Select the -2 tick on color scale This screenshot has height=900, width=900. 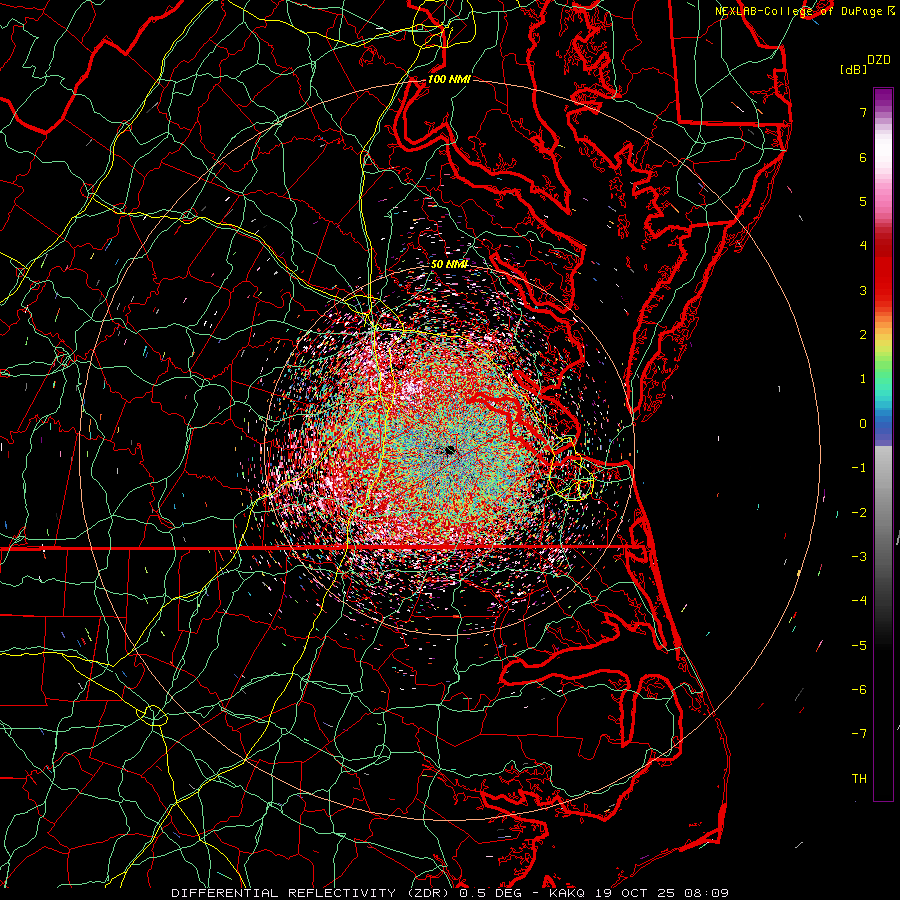tap(859, 513)
